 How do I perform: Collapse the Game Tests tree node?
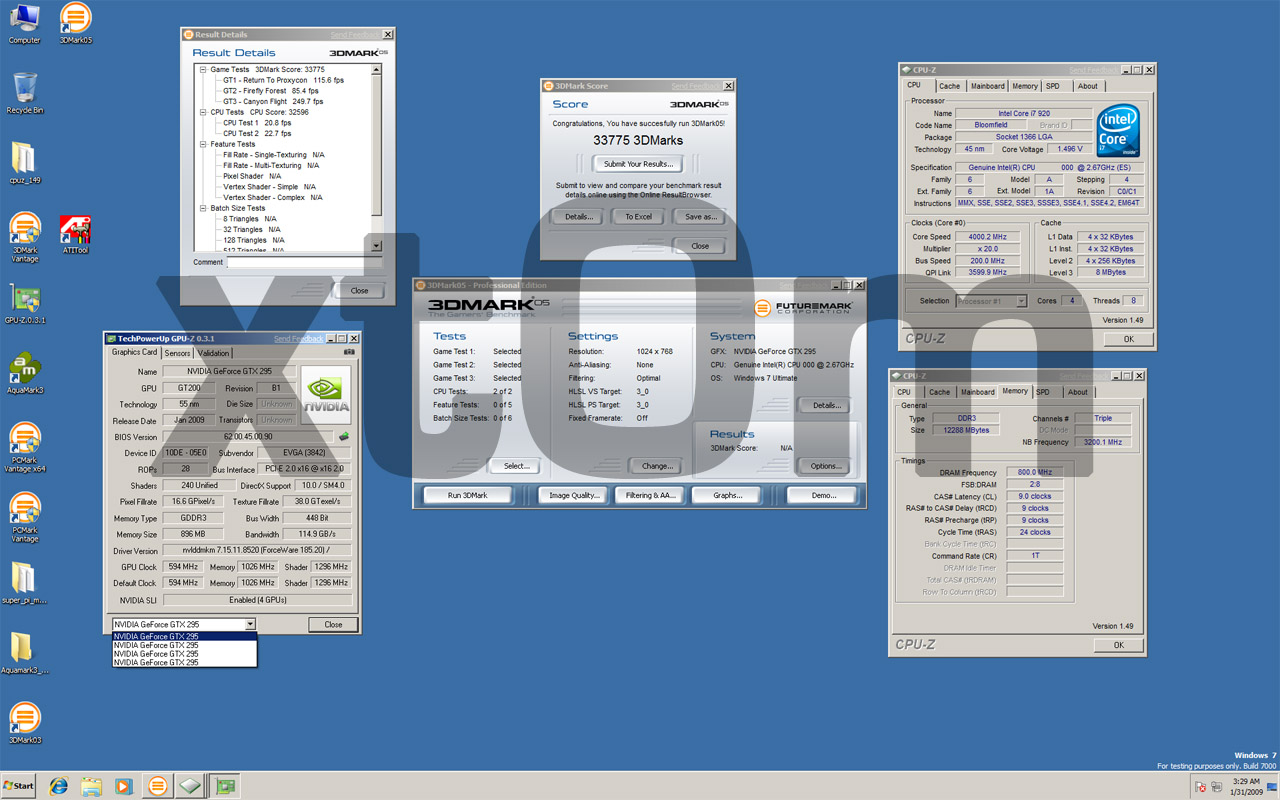point(203,69)
